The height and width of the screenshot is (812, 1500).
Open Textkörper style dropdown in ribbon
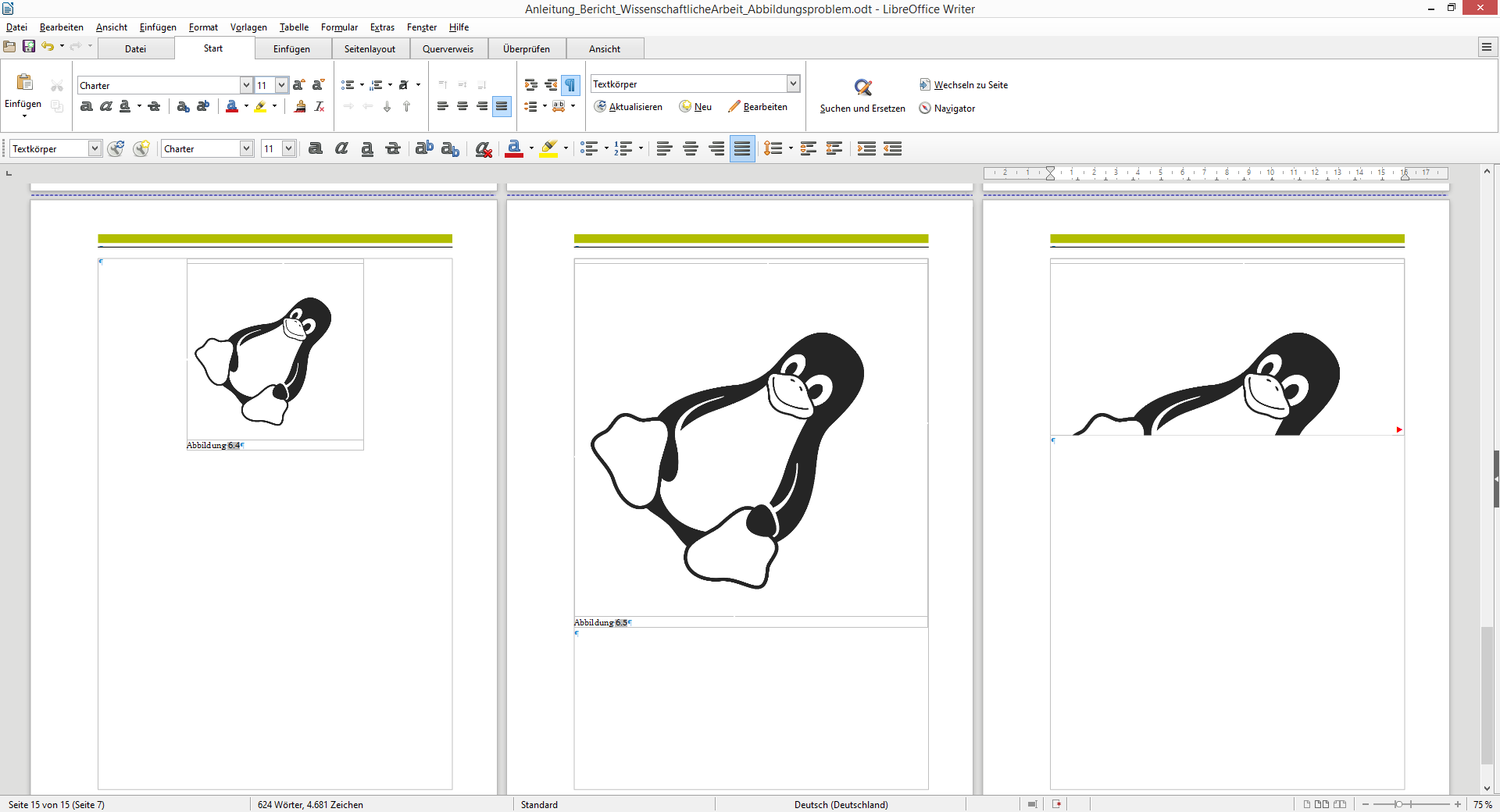(793, 84)
